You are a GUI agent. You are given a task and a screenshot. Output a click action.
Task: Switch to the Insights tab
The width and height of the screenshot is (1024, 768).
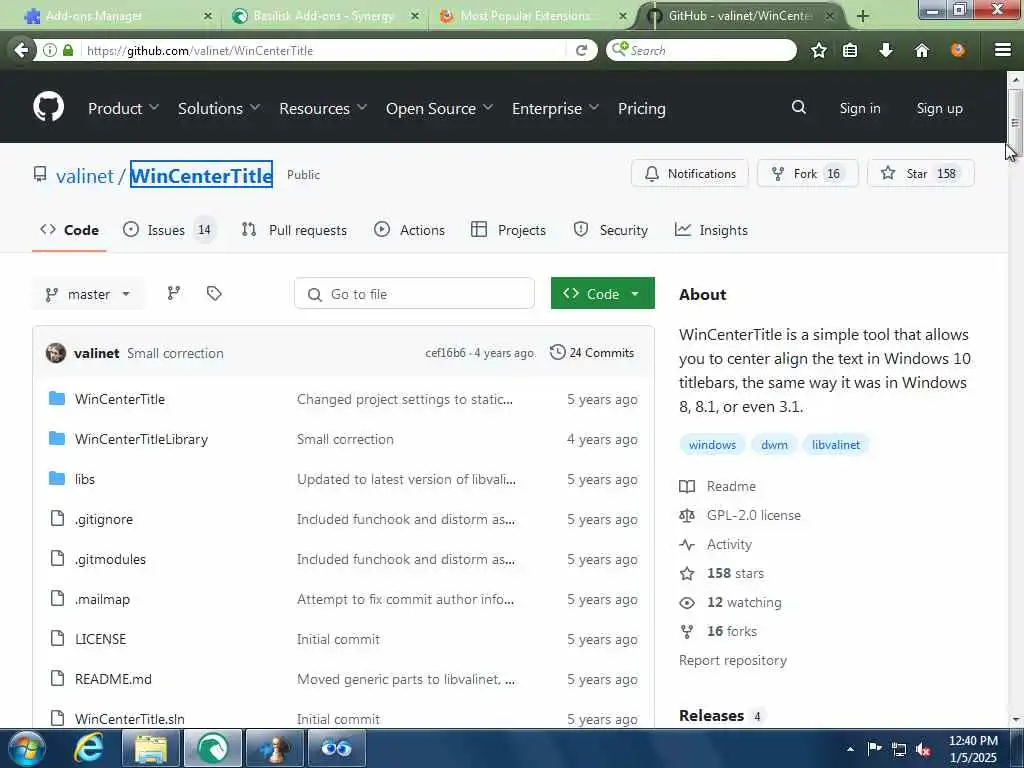click(x=711, y=230)
